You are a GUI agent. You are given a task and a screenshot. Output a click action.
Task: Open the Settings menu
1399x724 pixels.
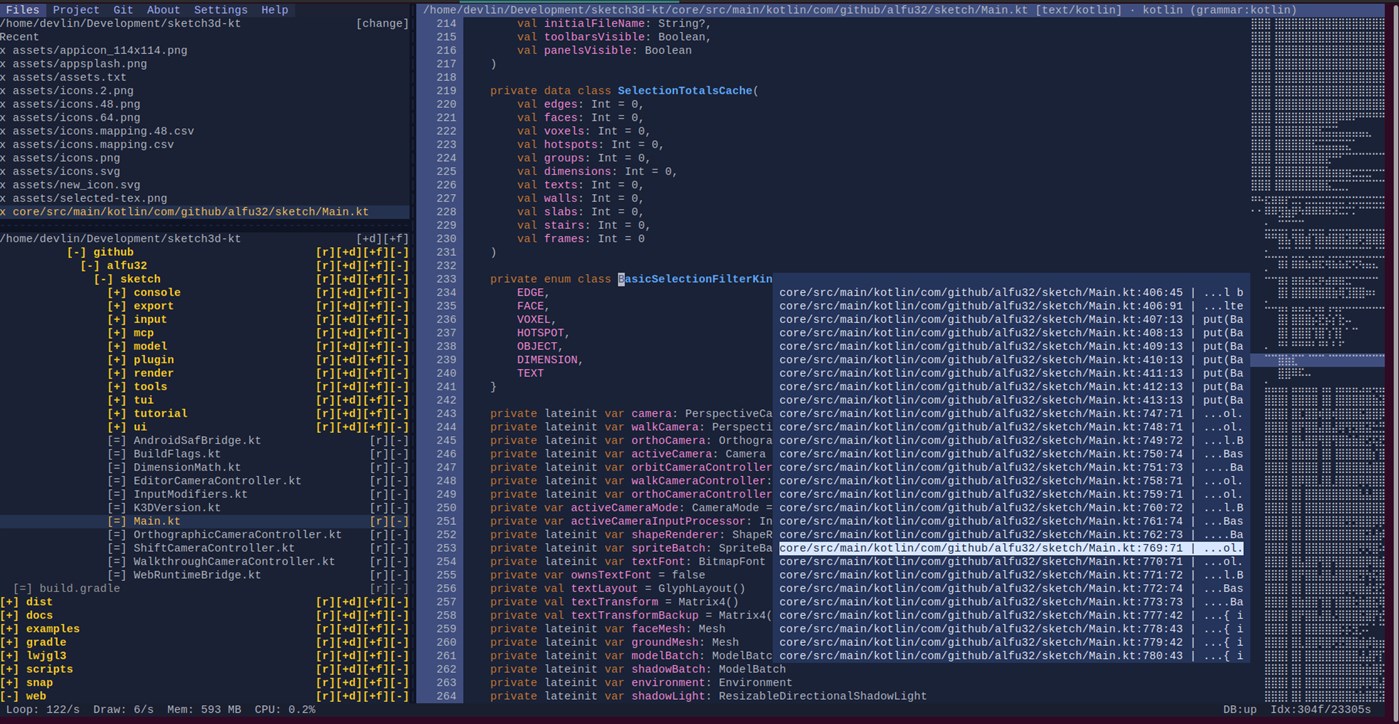(x=221, y=10)
